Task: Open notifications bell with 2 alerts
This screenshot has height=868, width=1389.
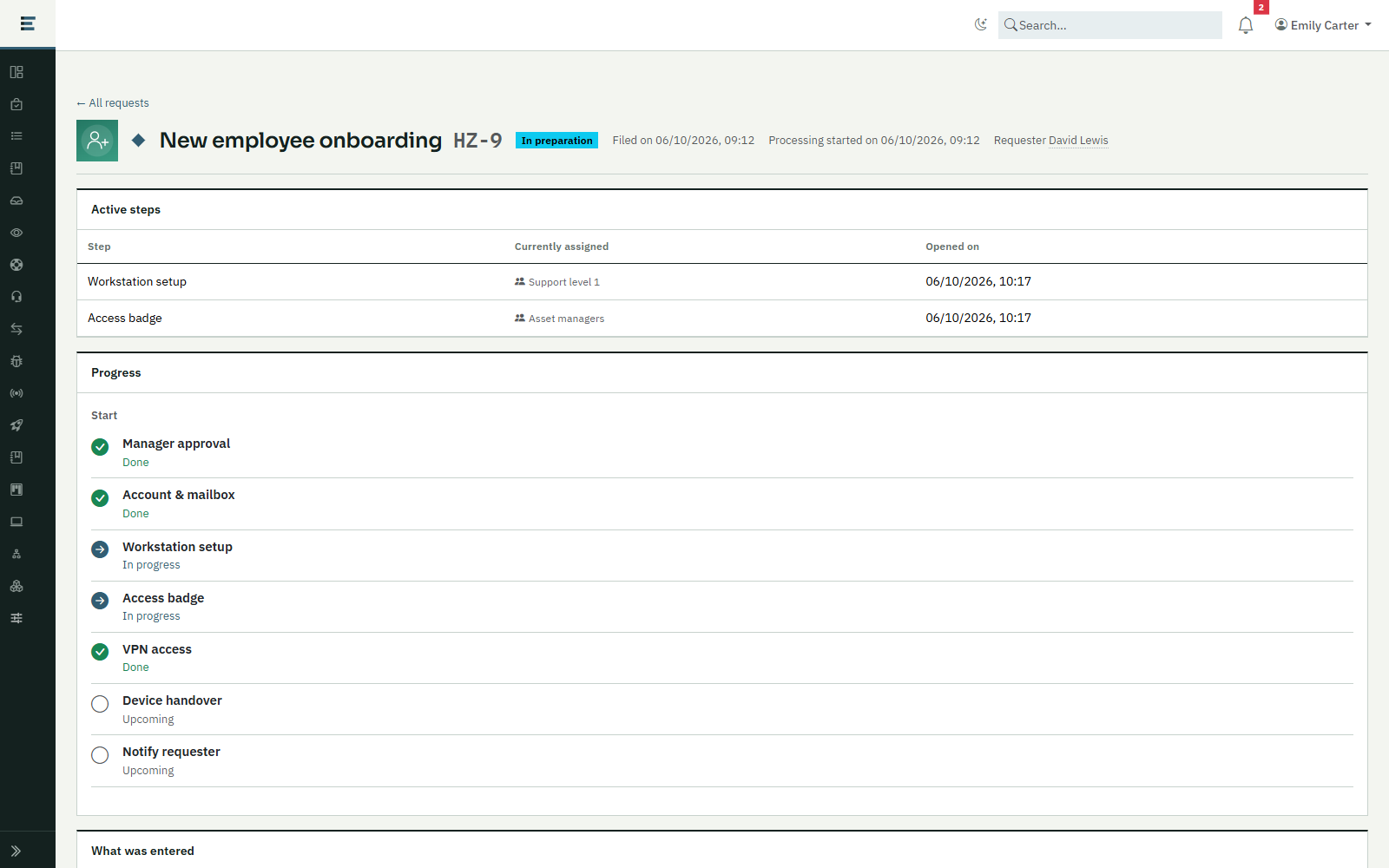Action: pos(1246,25)
